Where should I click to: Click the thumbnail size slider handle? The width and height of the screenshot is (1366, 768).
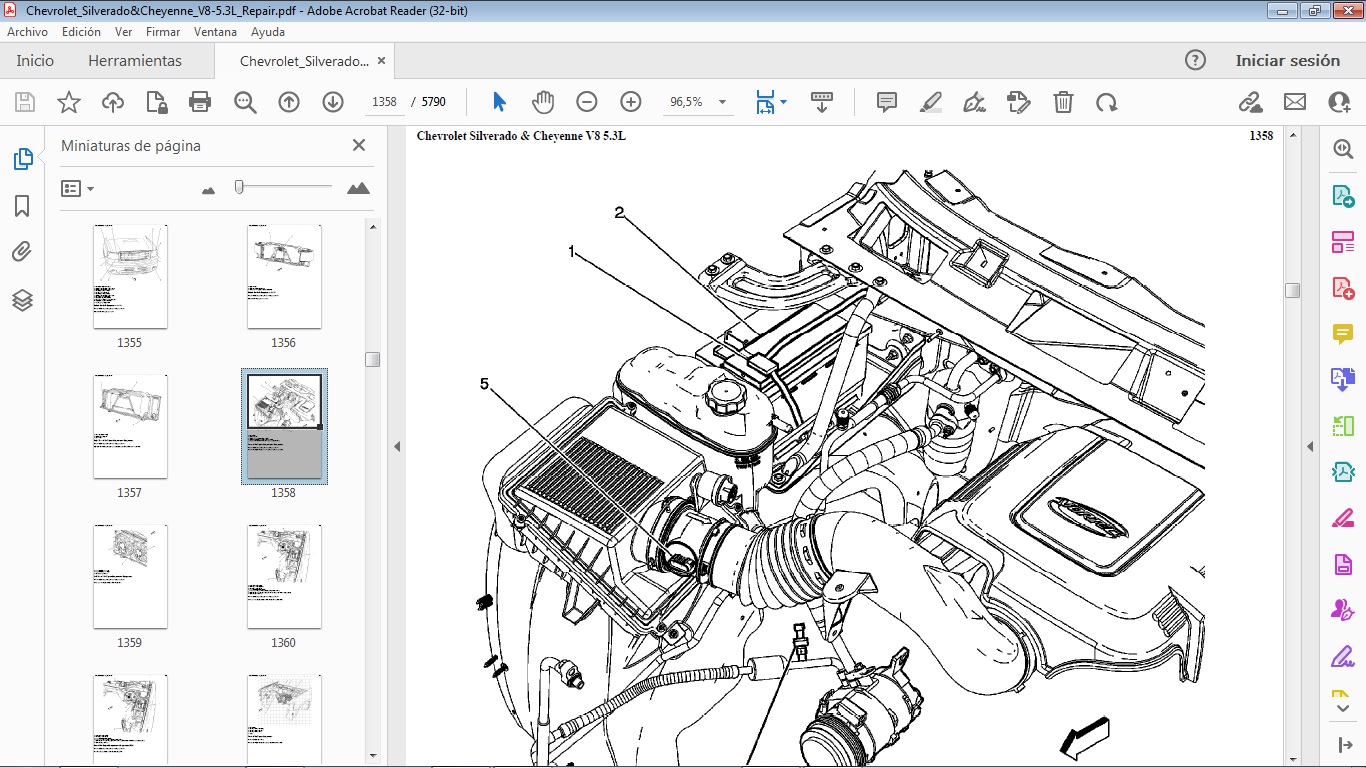[239, 186]
